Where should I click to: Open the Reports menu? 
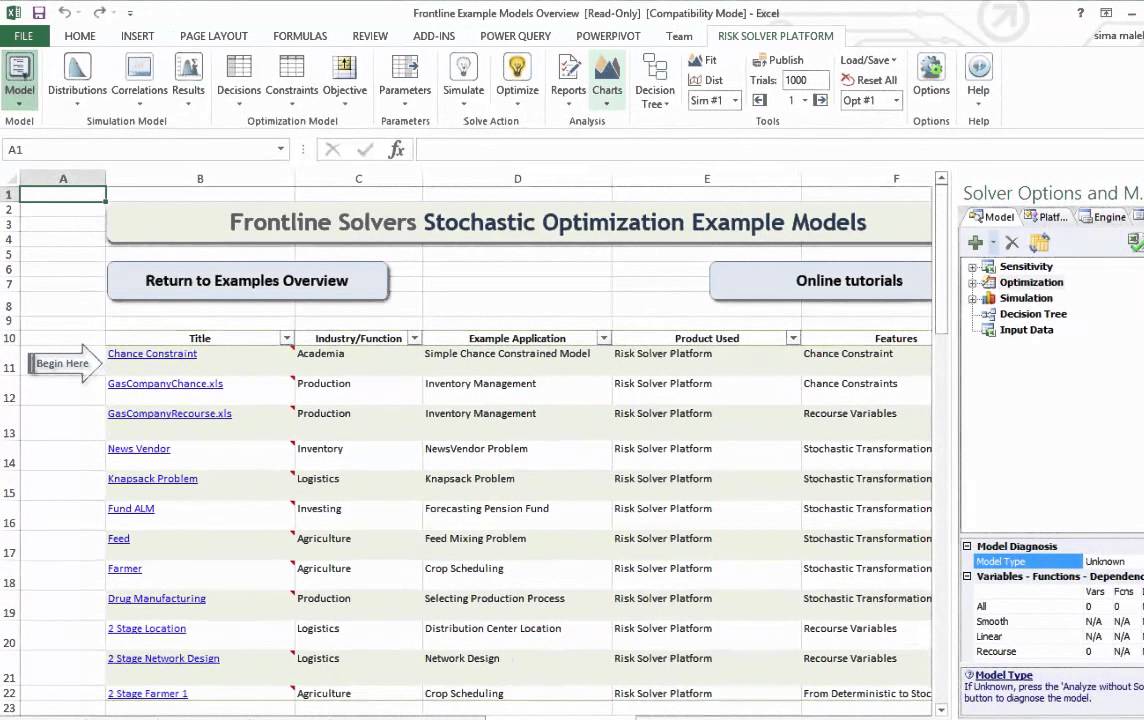[x=568, y=80]
